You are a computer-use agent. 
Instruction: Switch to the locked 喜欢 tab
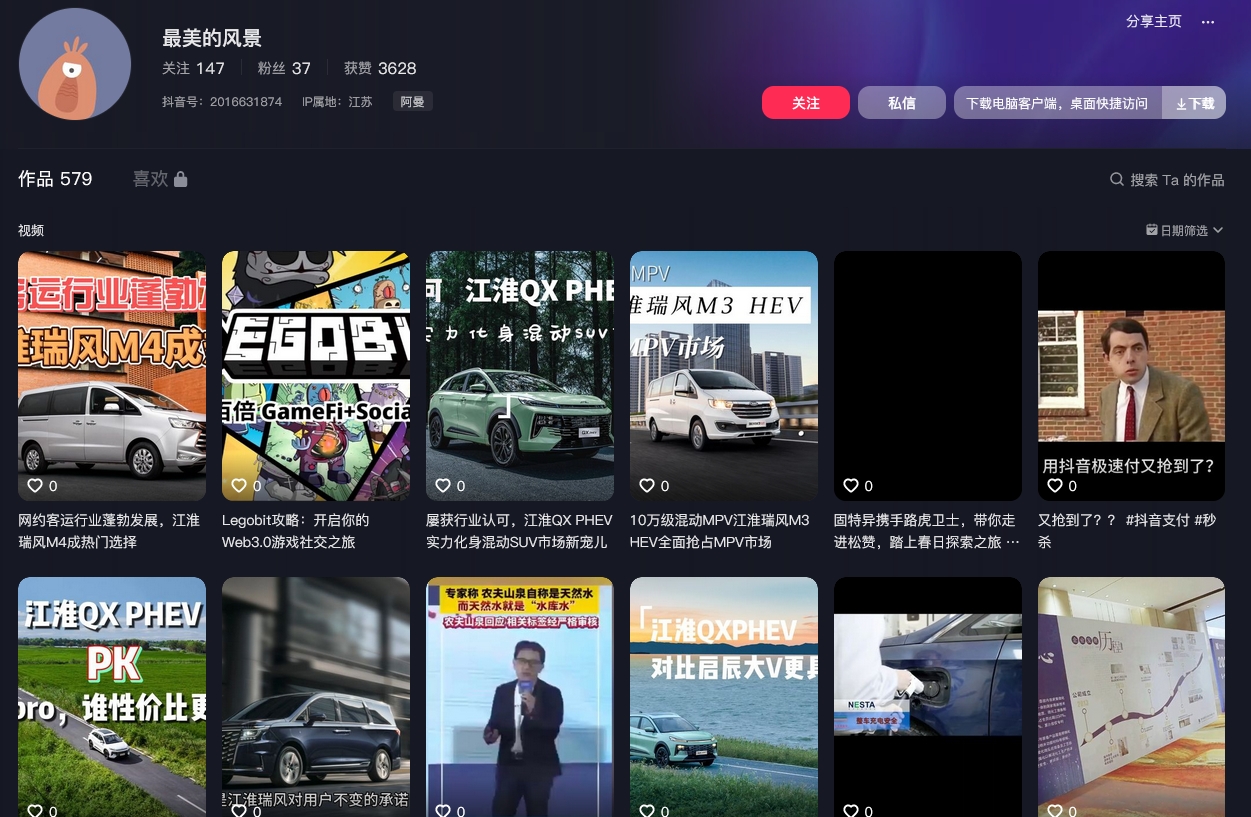[160, 179]
